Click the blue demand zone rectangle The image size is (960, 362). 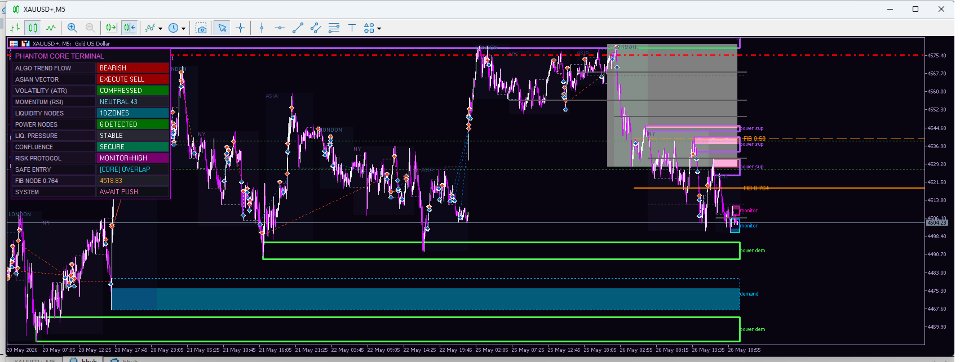point(426,299)
